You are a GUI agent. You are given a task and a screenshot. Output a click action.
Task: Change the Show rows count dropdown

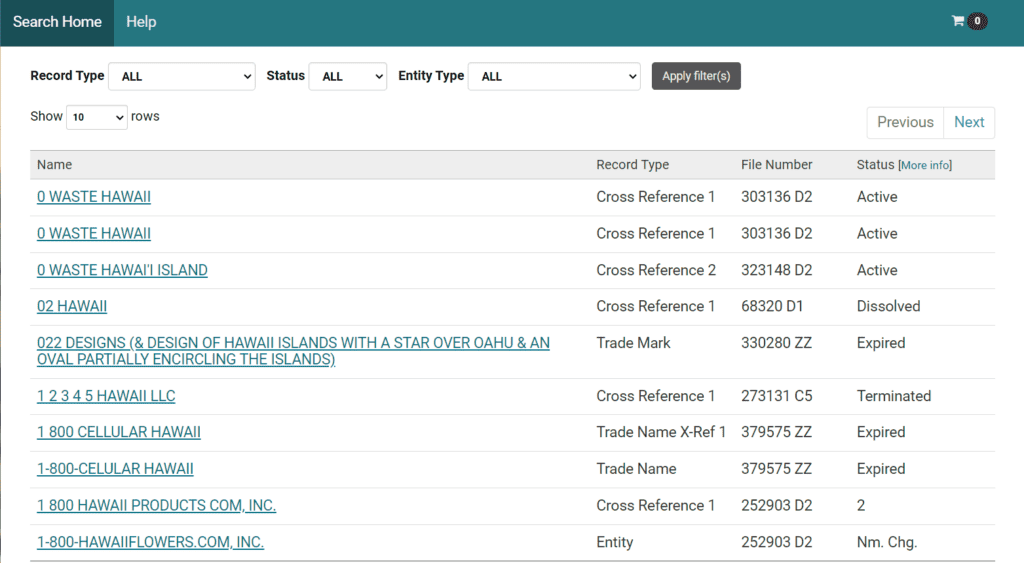[x=96, y=117]
